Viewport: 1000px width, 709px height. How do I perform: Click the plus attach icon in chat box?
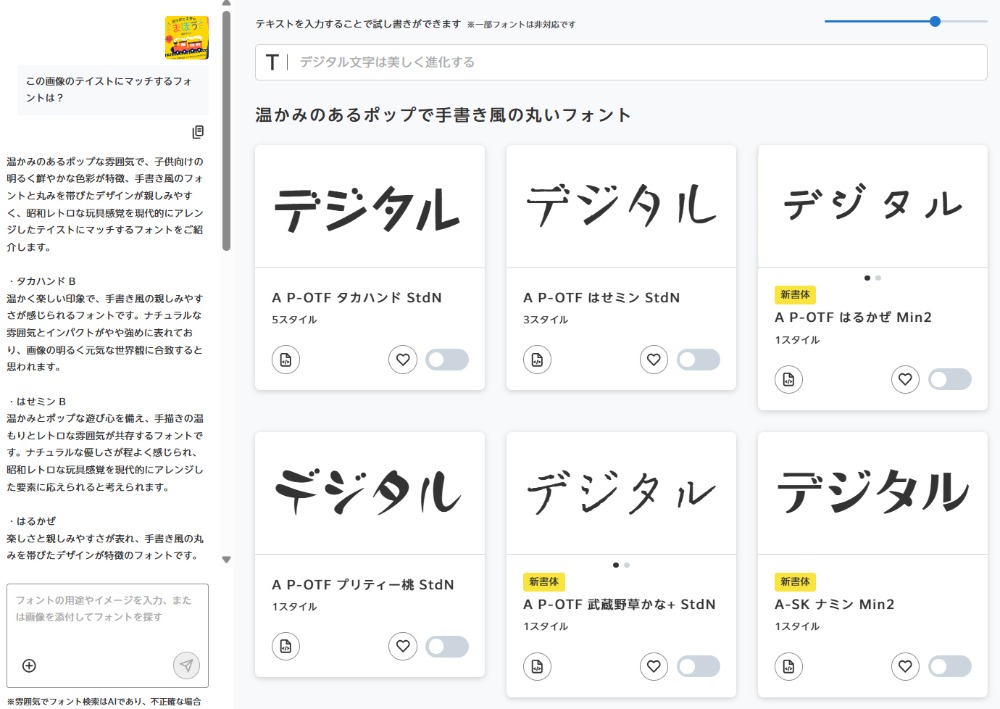point(29,666)
